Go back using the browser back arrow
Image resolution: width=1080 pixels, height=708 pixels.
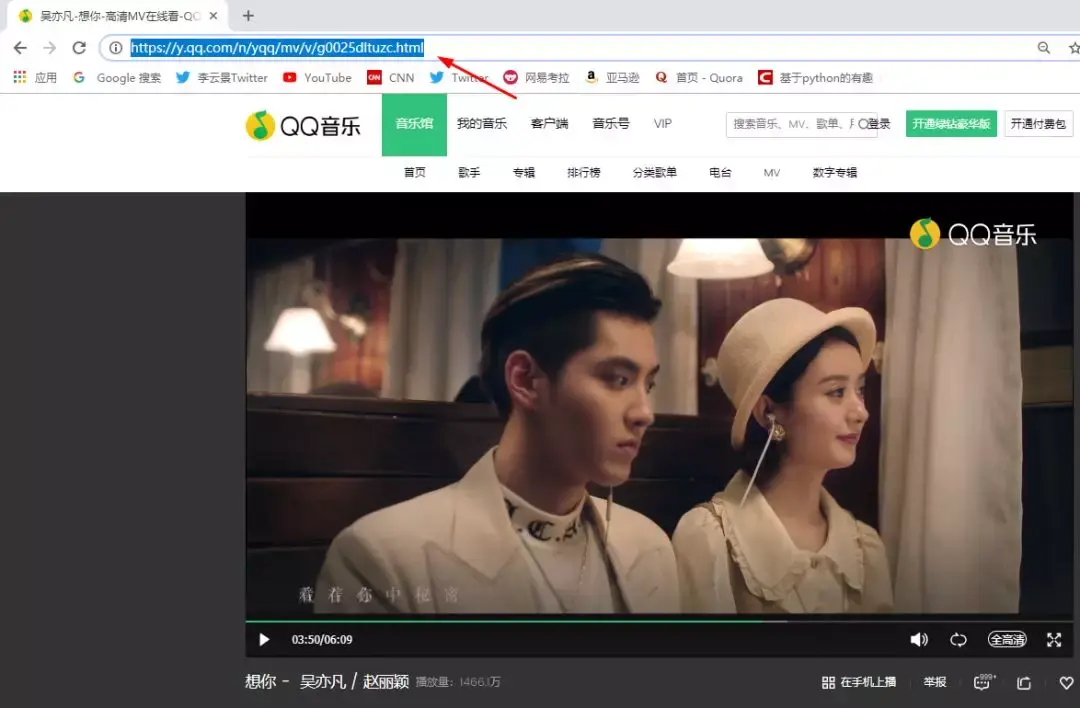click(x=20, y=48)
